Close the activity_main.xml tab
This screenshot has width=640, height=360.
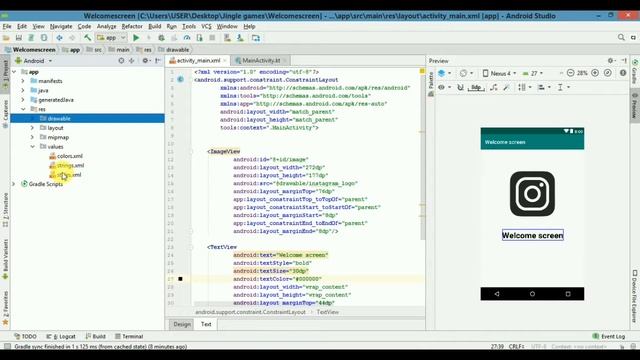click(225, 60)
